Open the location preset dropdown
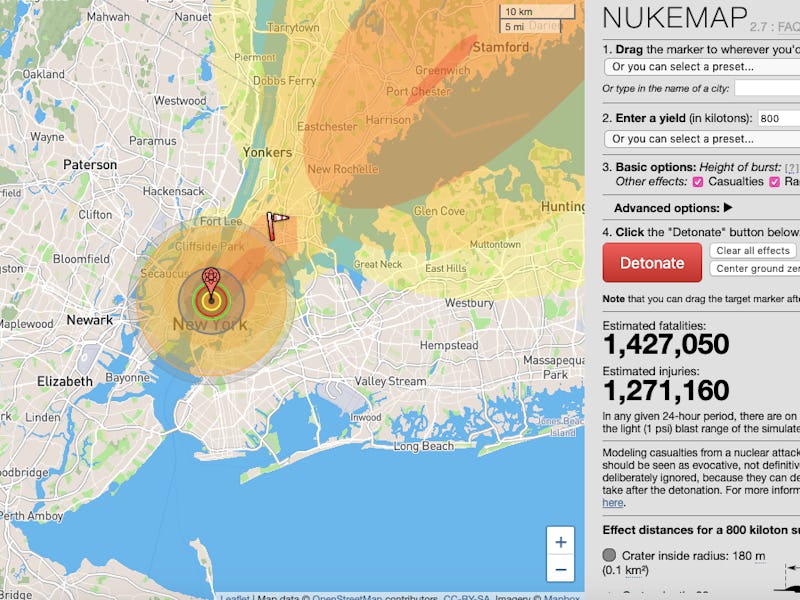The image size is (800, 600). [700, 66]
